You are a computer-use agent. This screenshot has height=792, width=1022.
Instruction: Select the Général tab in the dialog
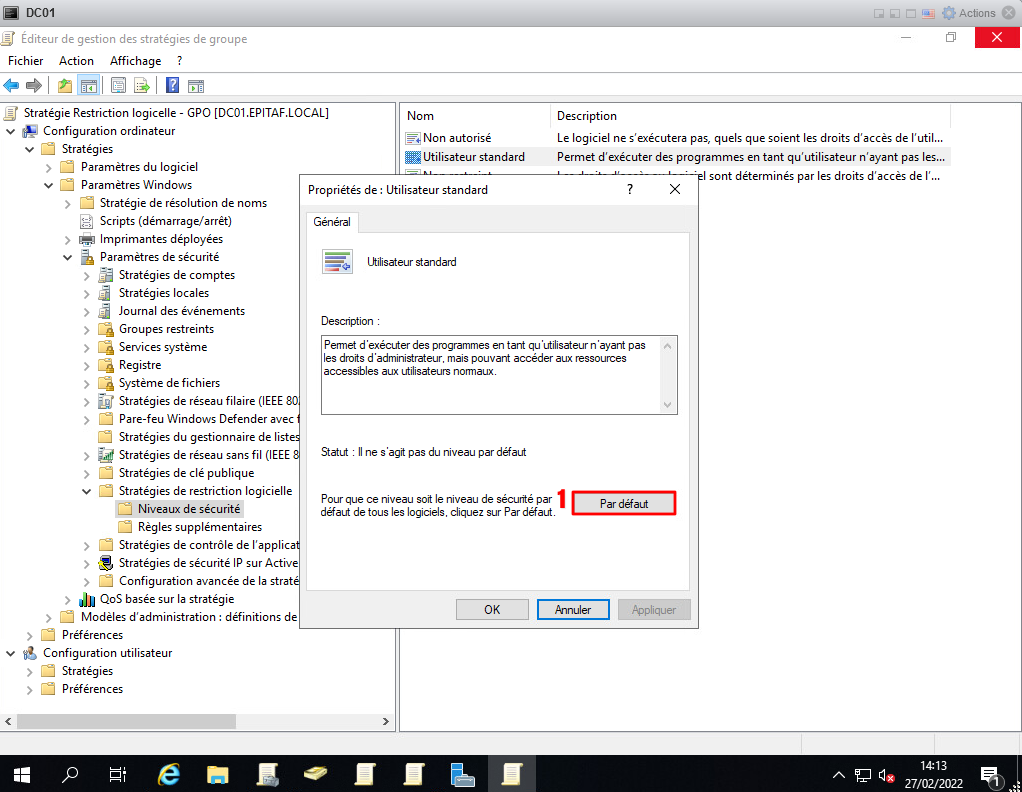point(331,222)
